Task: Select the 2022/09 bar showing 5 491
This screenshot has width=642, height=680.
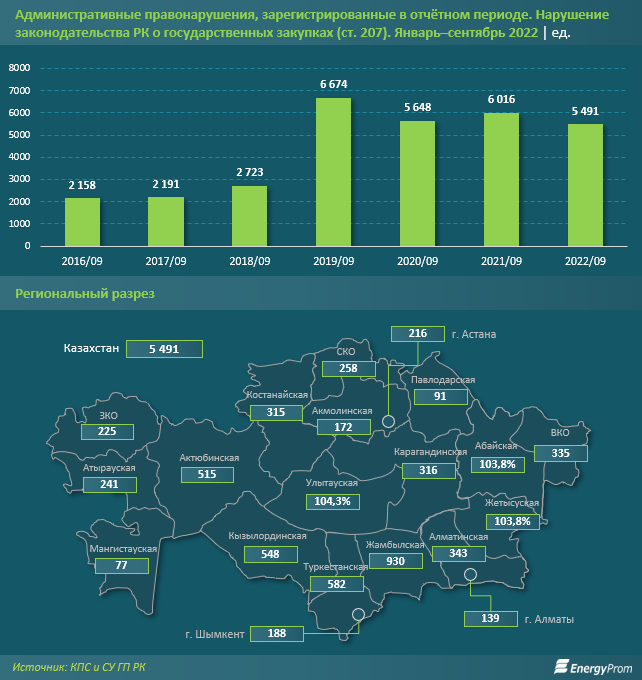Action: 585,185
